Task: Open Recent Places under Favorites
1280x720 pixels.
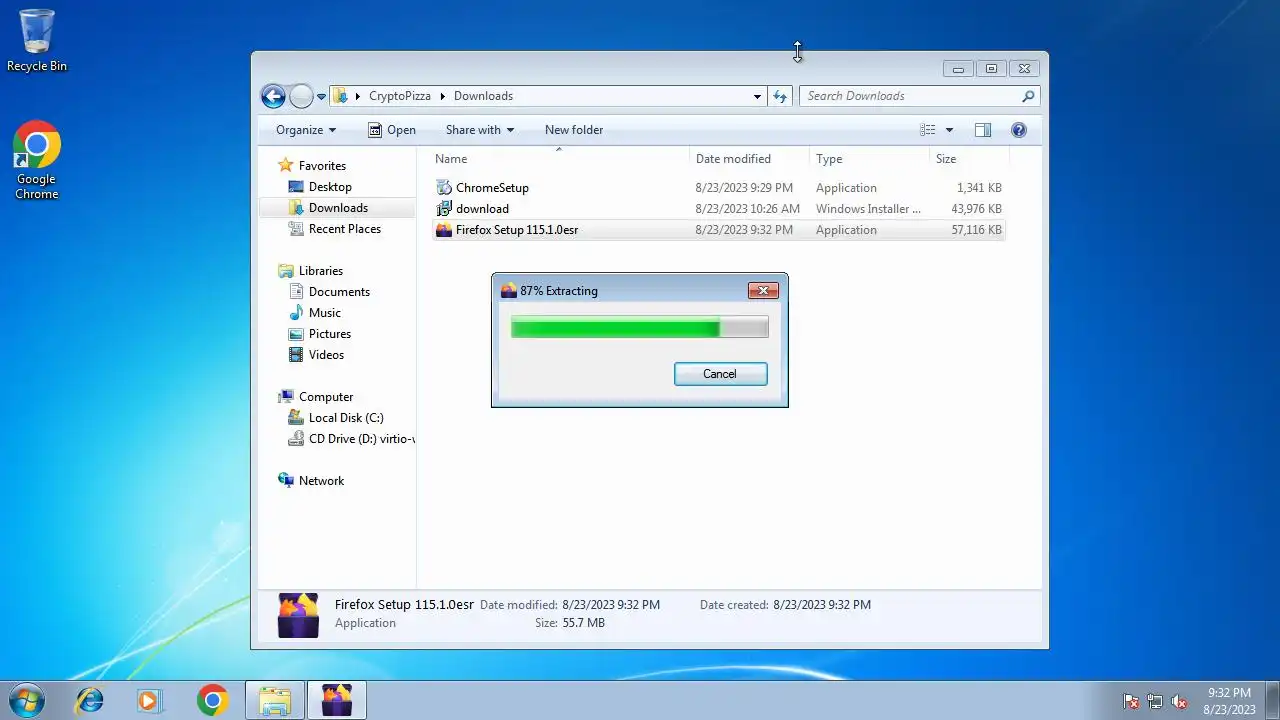Action: coord(345,229)
